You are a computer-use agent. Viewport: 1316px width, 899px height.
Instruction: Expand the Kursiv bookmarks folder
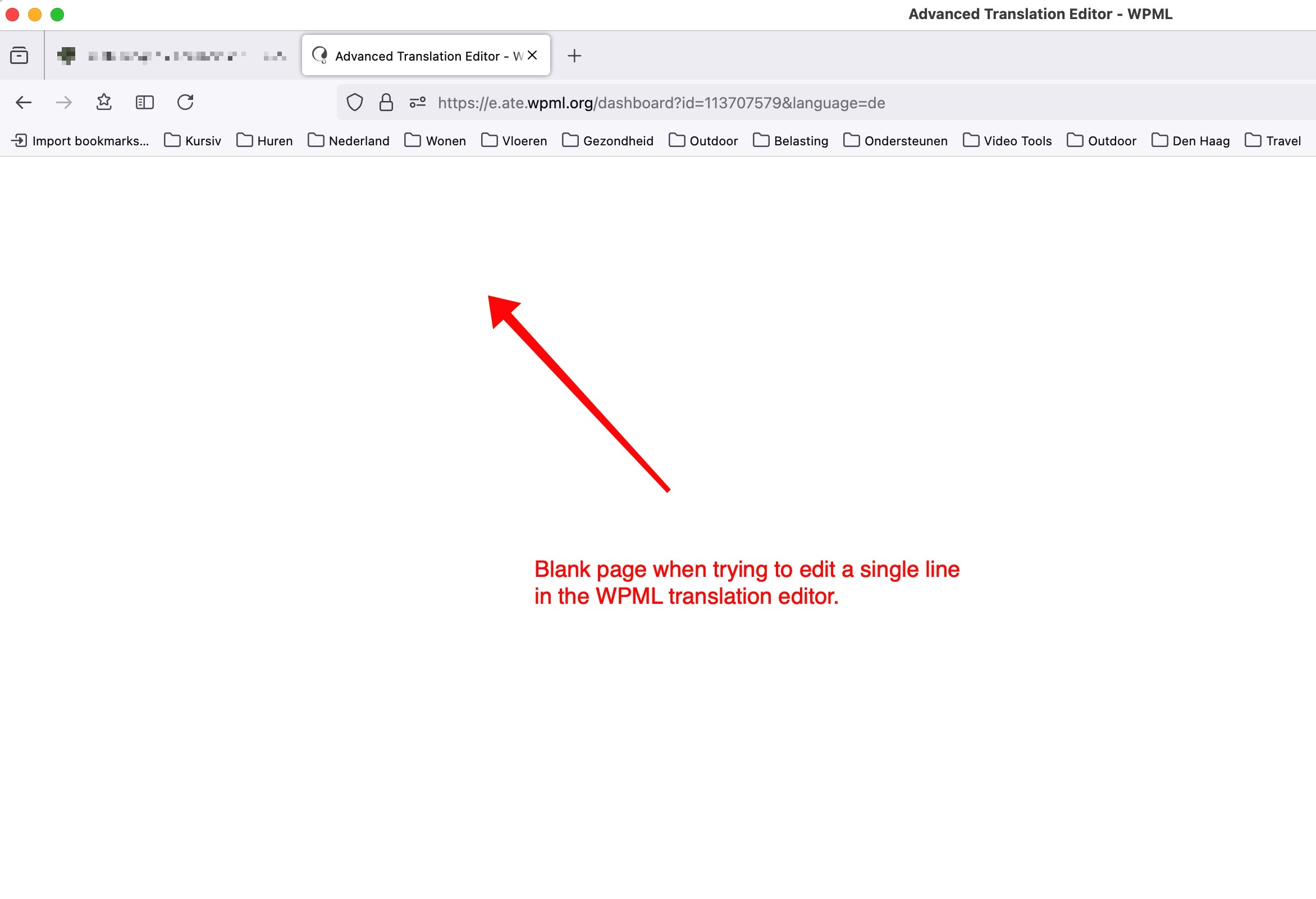pyautogui.click(x=193, y=140)
